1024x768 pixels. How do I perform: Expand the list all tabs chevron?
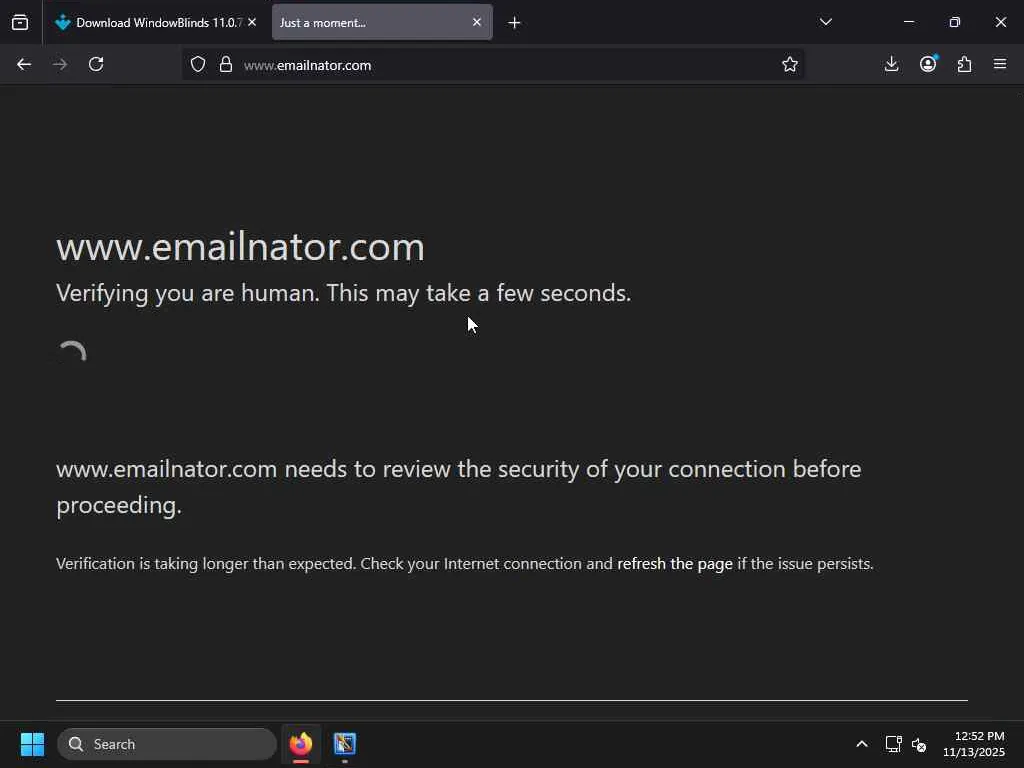[825, 22]
